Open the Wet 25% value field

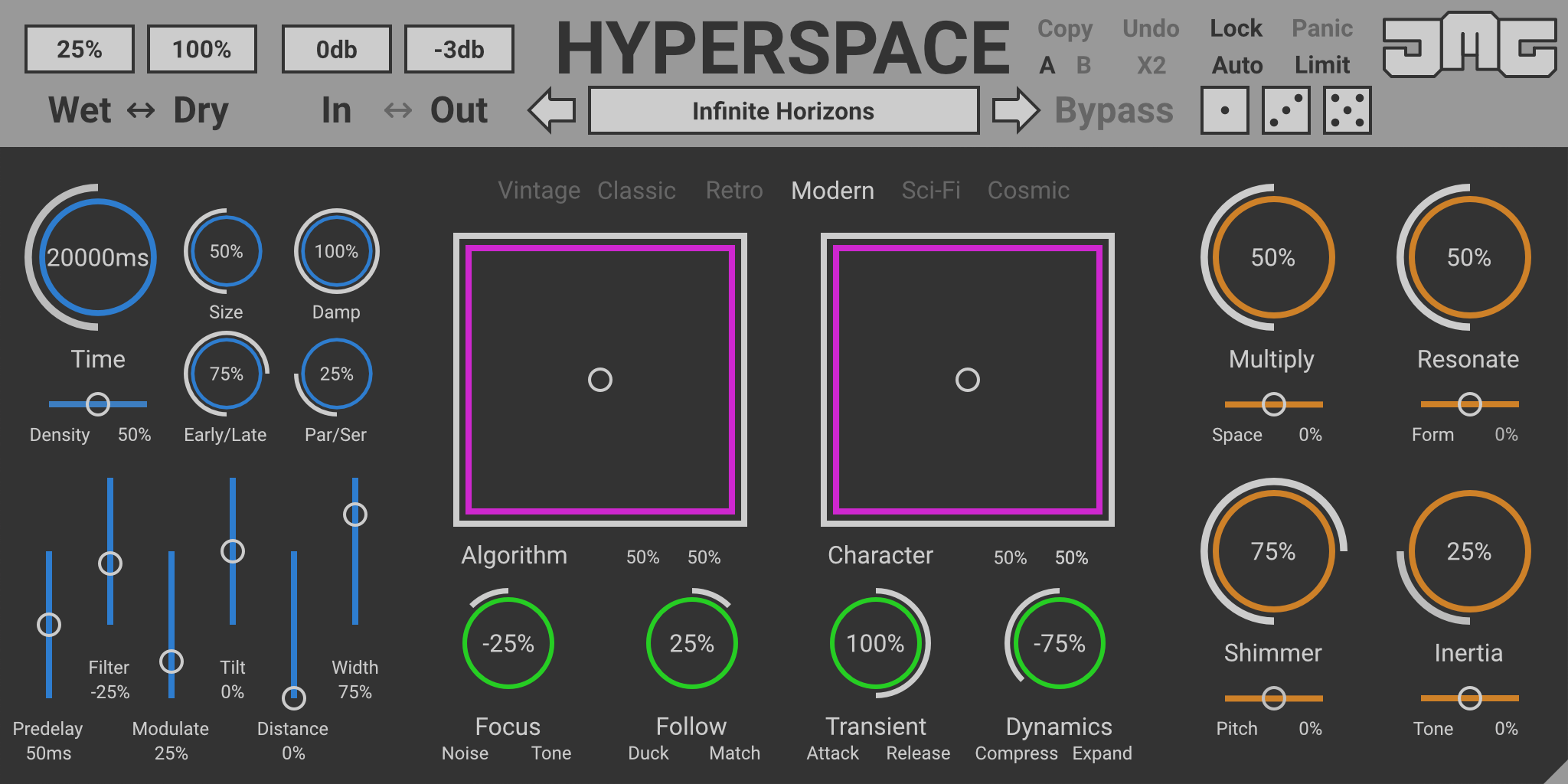click(x=80, y=50)
